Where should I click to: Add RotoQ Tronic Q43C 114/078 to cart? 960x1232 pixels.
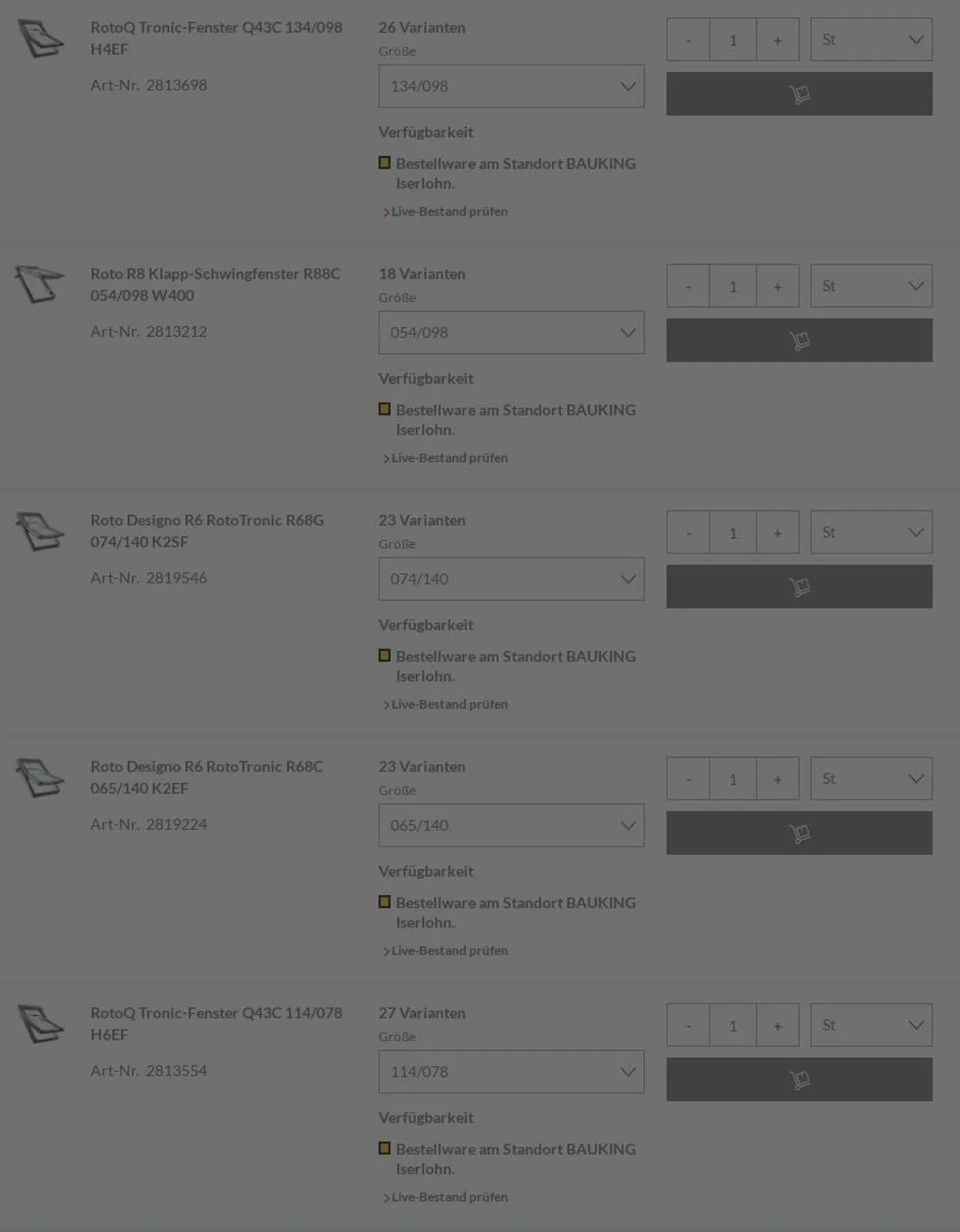(x=799, y=1079)
